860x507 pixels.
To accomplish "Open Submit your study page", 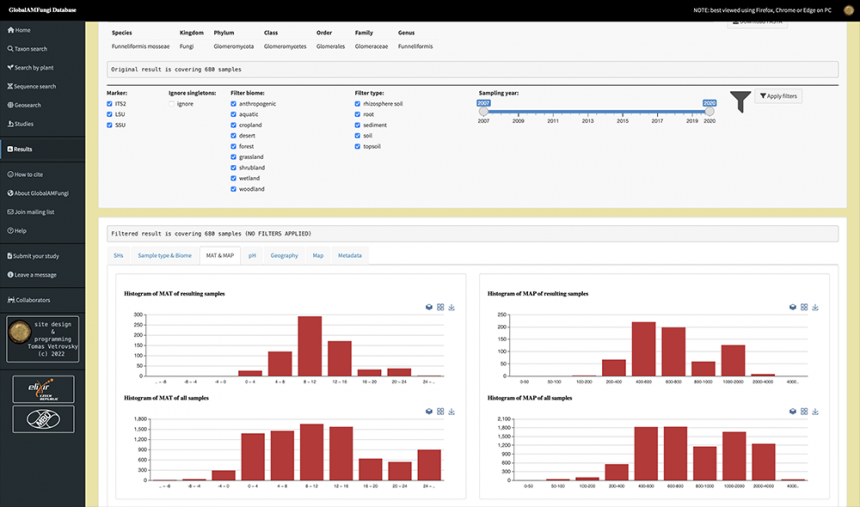I will pyautogui.click(x=42, y=256).
